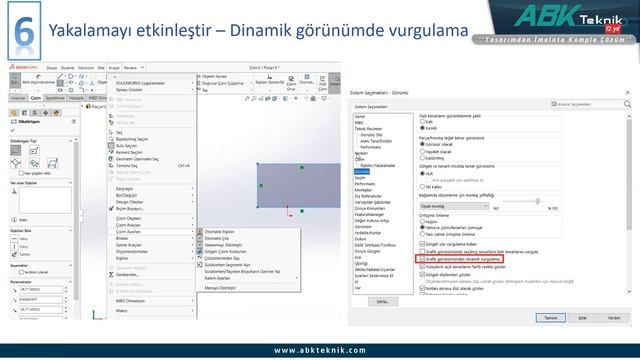Select 'Hayalet olarak' radio button

pos(422,151)
